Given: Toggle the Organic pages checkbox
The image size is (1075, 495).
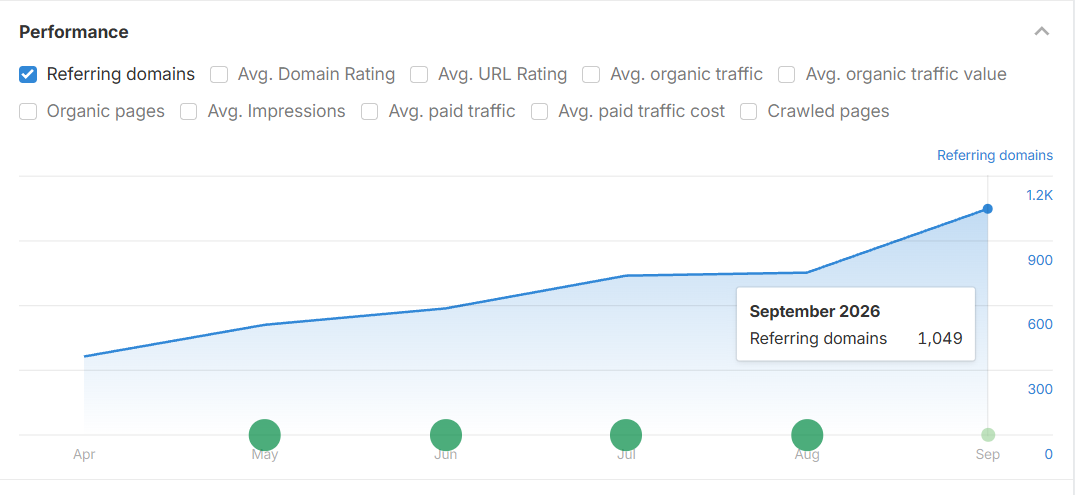Looking at the screenshot, I should 28,111.
